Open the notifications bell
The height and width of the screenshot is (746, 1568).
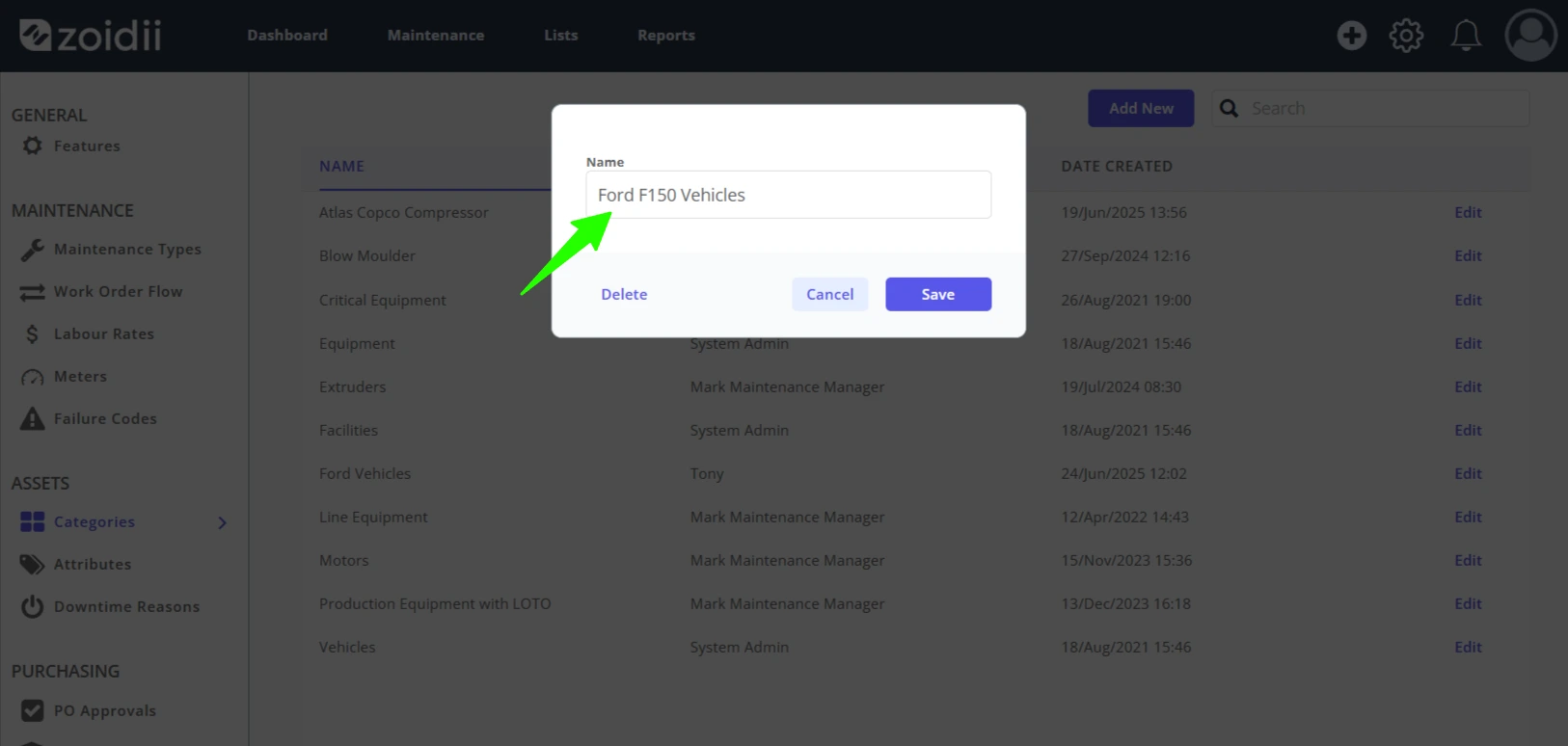point(1466,36)
